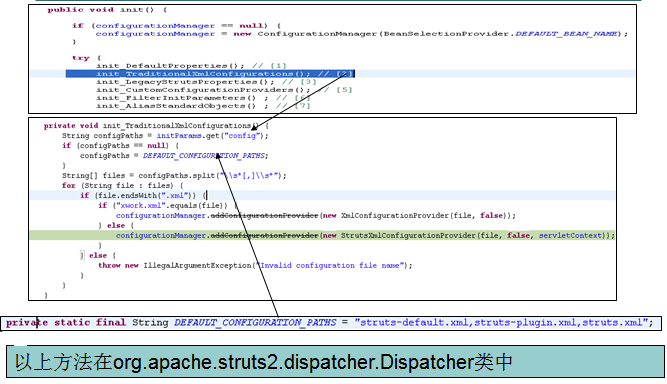Screen dimensions: 667x384
Task: Click the 'init_CustomConfigurationProviders(); // [5]' line
Action: (224, 90)
